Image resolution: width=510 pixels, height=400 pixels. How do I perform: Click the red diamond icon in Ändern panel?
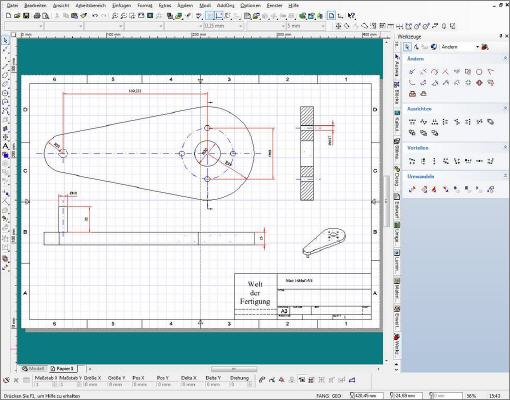click(x=479, y=83)
